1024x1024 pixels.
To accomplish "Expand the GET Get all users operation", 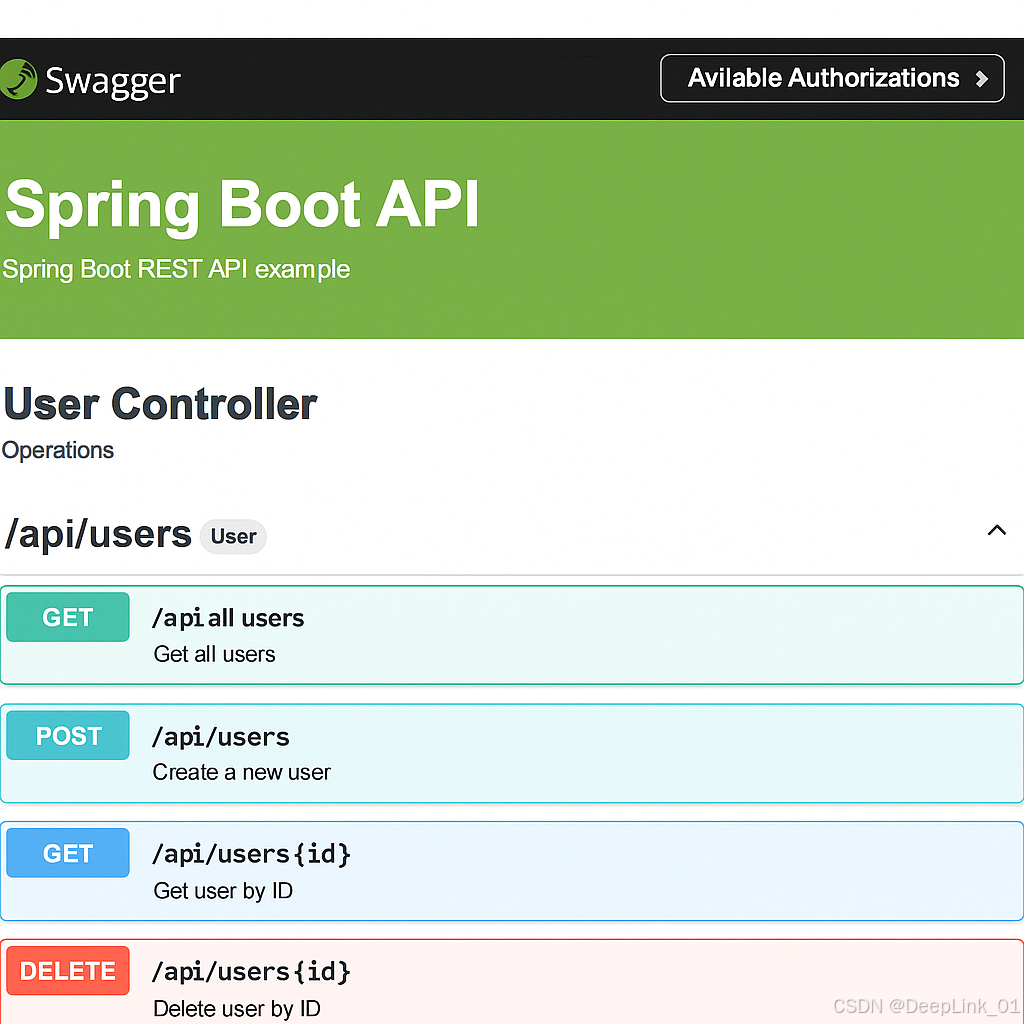I will pos(512,635).
